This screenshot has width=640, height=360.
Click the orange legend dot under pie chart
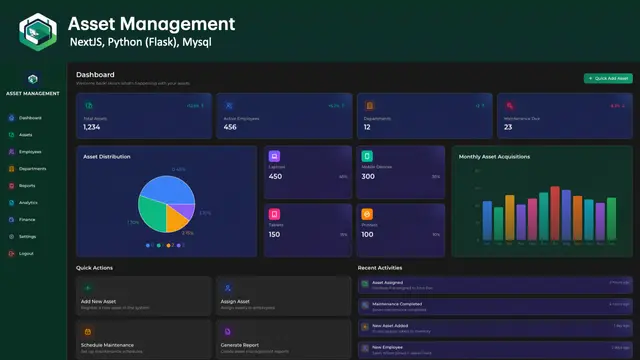coord(168,245)
